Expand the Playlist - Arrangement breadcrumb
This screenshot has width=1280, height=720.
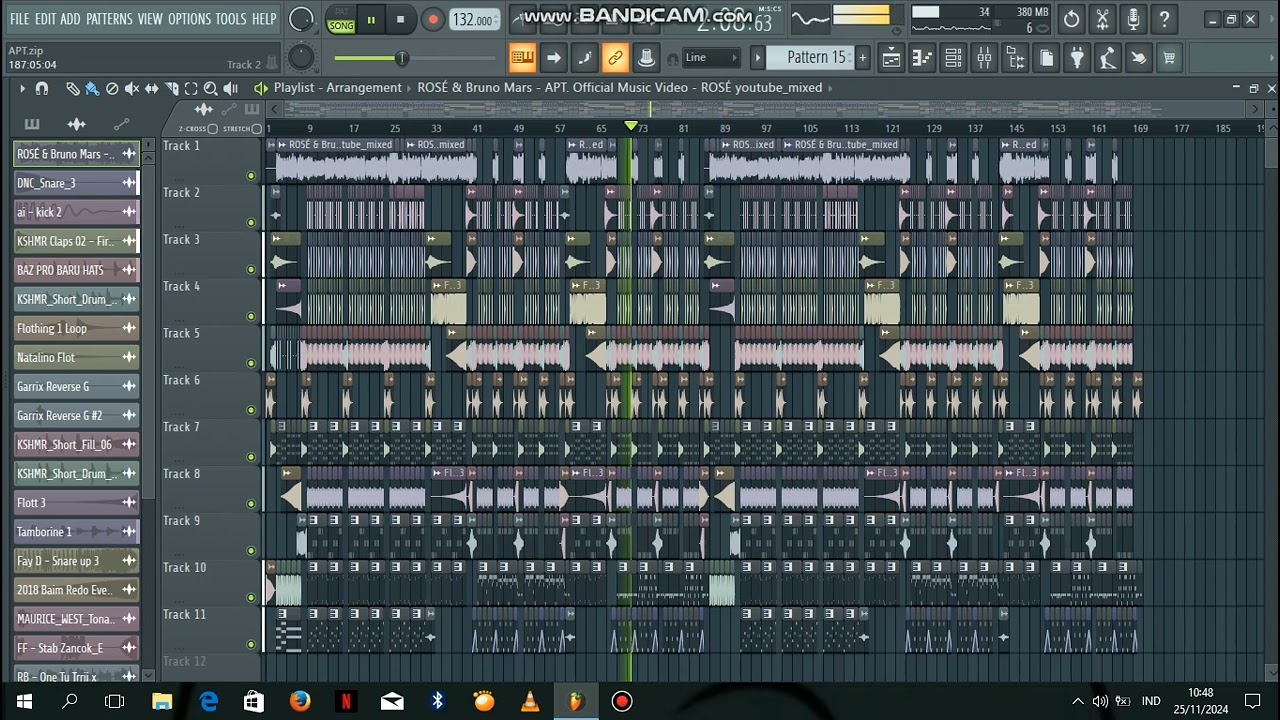pos(338,88)
